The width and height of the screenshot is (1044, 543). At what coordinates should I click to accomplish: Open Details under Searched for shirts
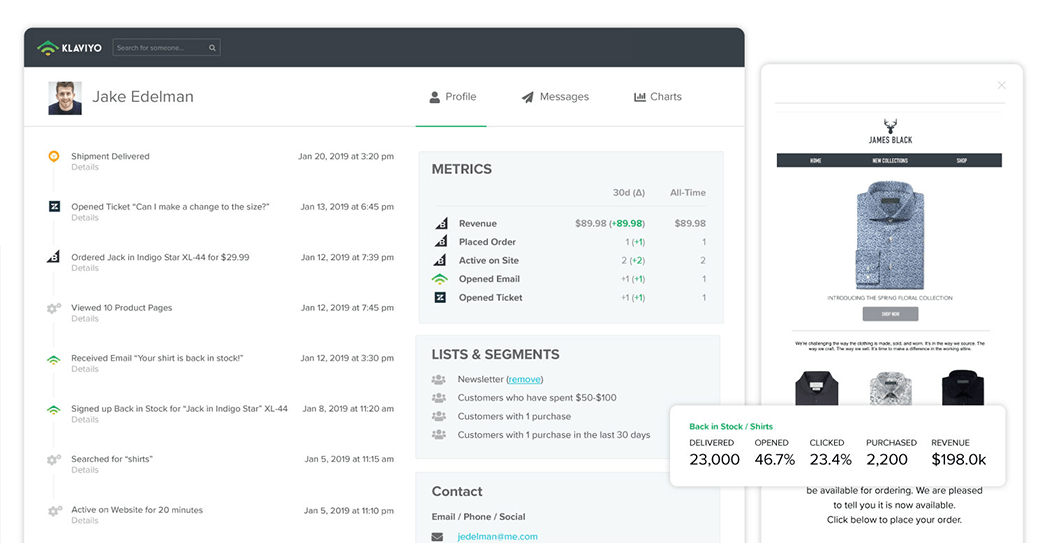pyautogui.click(x=85, y=470)
